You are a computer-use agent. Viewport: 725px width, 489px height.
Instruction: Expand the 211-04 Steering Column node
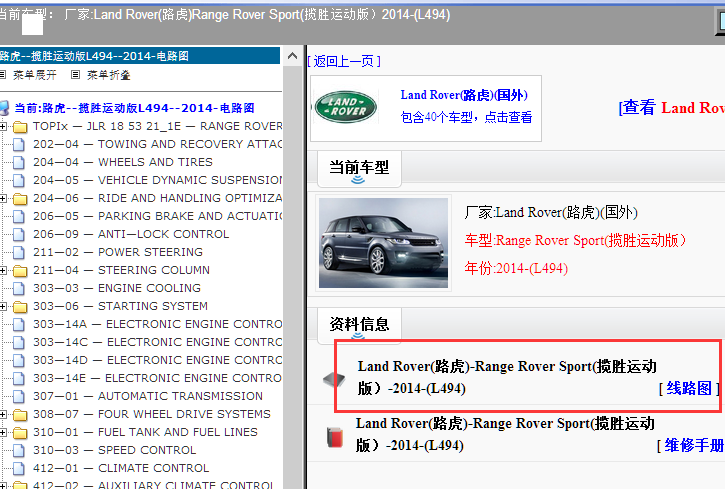3,270
